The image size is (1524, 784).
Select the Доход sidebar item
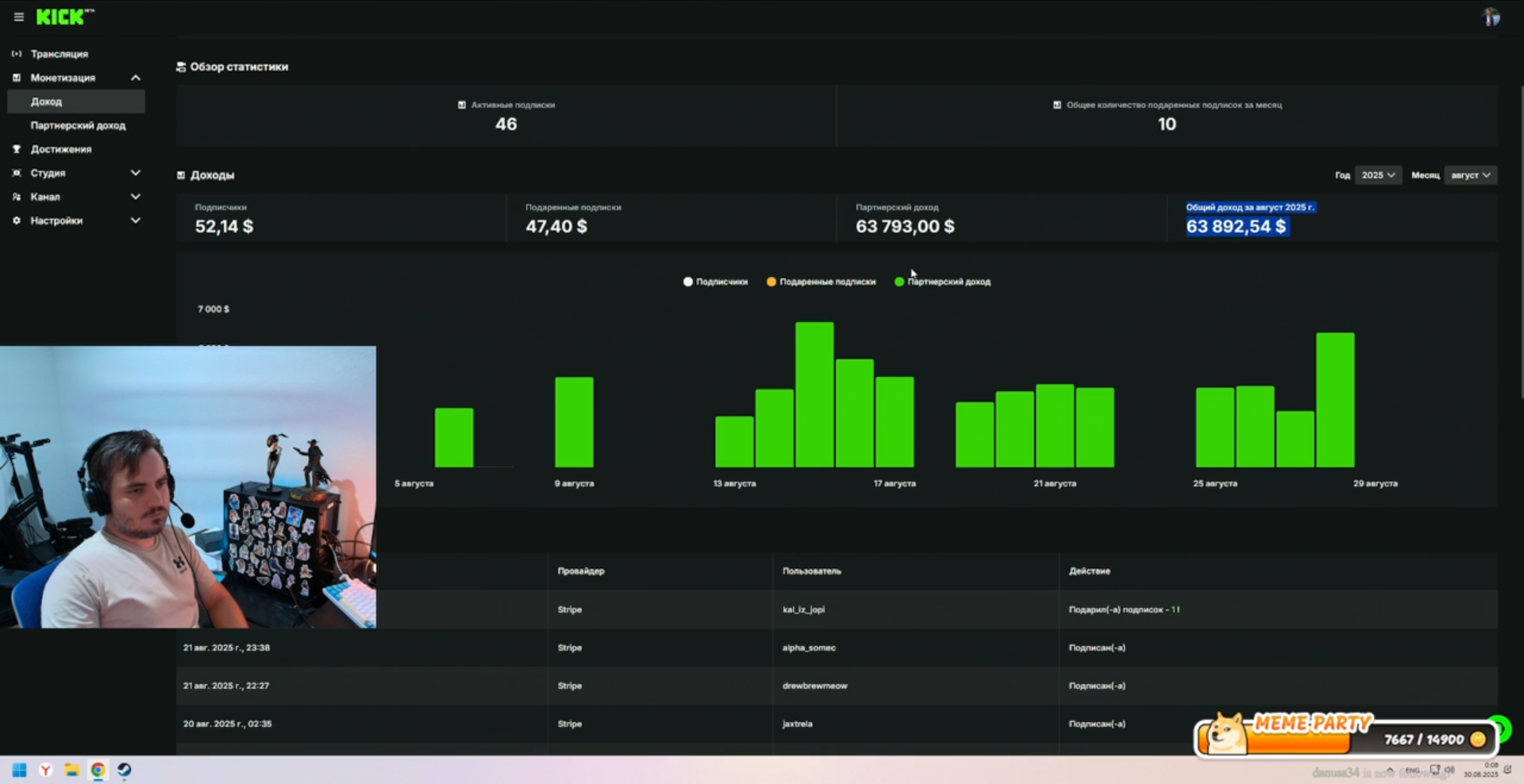[46, 102]
